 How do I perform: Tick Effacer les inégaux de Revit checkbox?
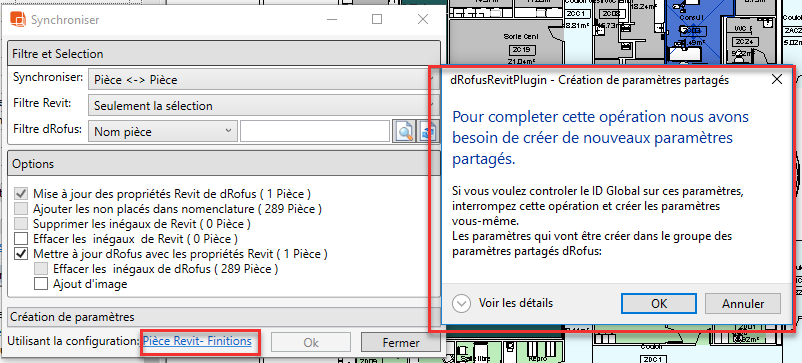pos(21,238)
